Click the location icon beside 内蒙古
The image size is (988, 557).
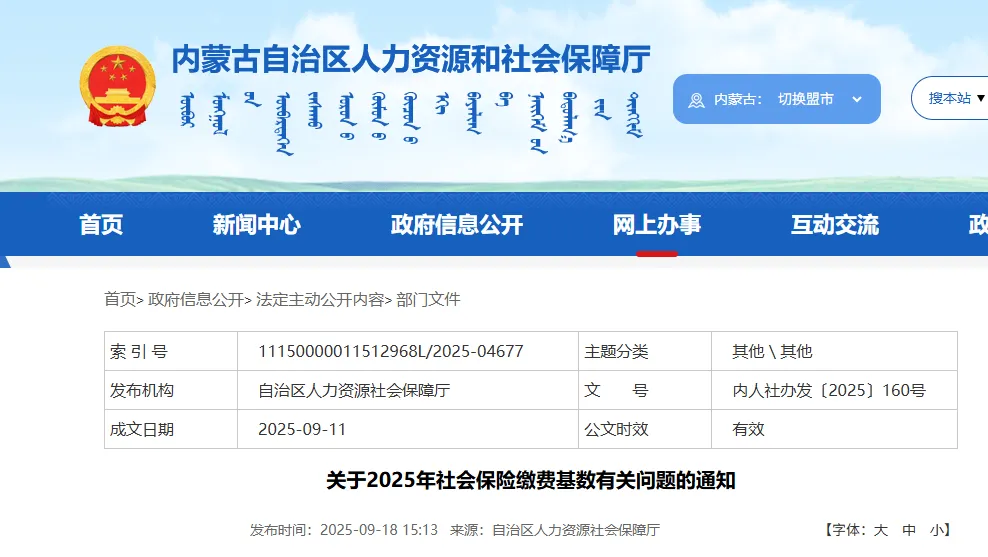698,100
